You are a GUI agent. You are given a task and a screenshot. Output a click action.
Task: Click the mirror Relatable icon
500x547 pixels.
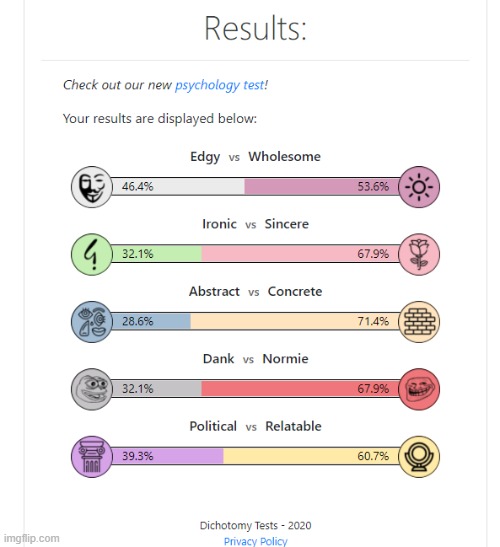419,457
